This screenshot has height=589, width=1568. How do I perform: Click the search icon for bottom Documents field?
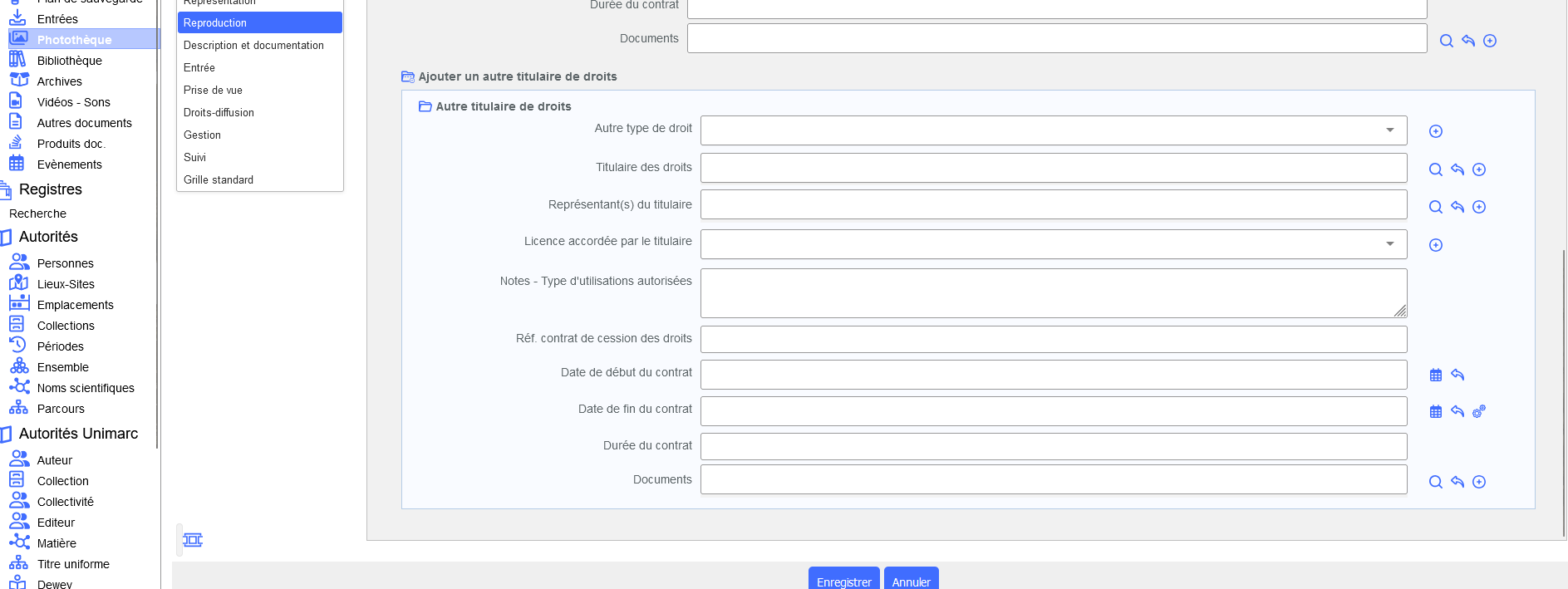pos(1435,482)
